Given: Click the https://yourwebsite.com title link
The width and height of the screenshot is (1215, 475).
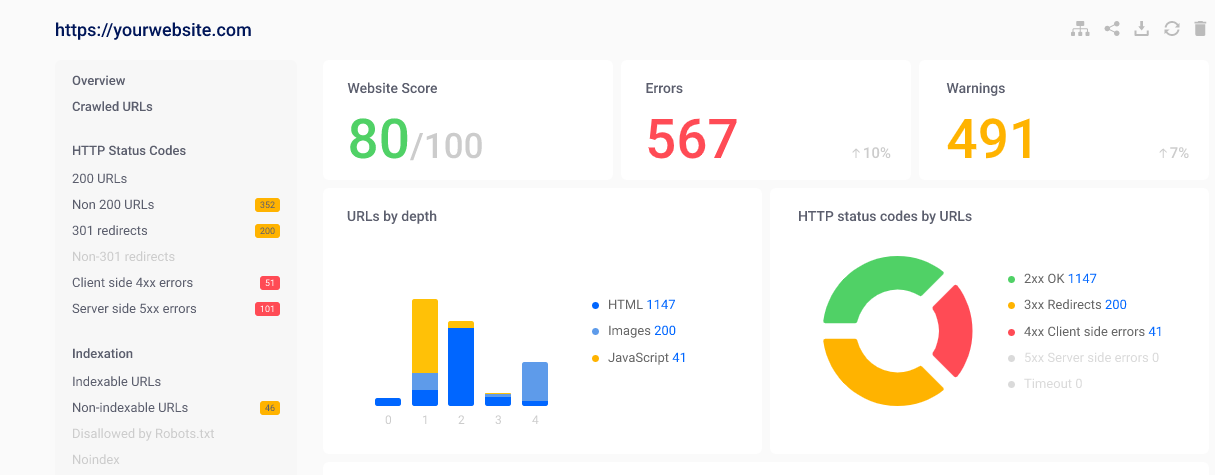Looking at the screenshot, I should pyautogui.click(x=153, y=30).
